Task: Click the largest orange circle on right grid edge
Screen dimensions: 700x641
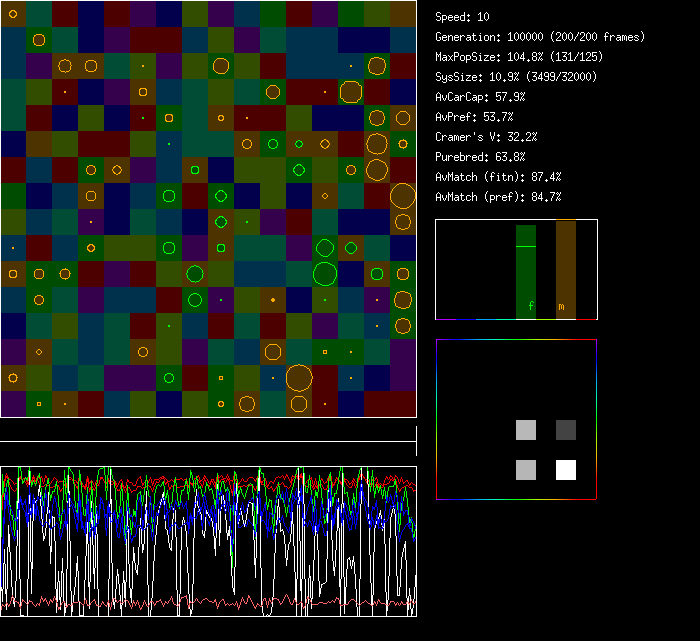Action: tap(403, 196)
